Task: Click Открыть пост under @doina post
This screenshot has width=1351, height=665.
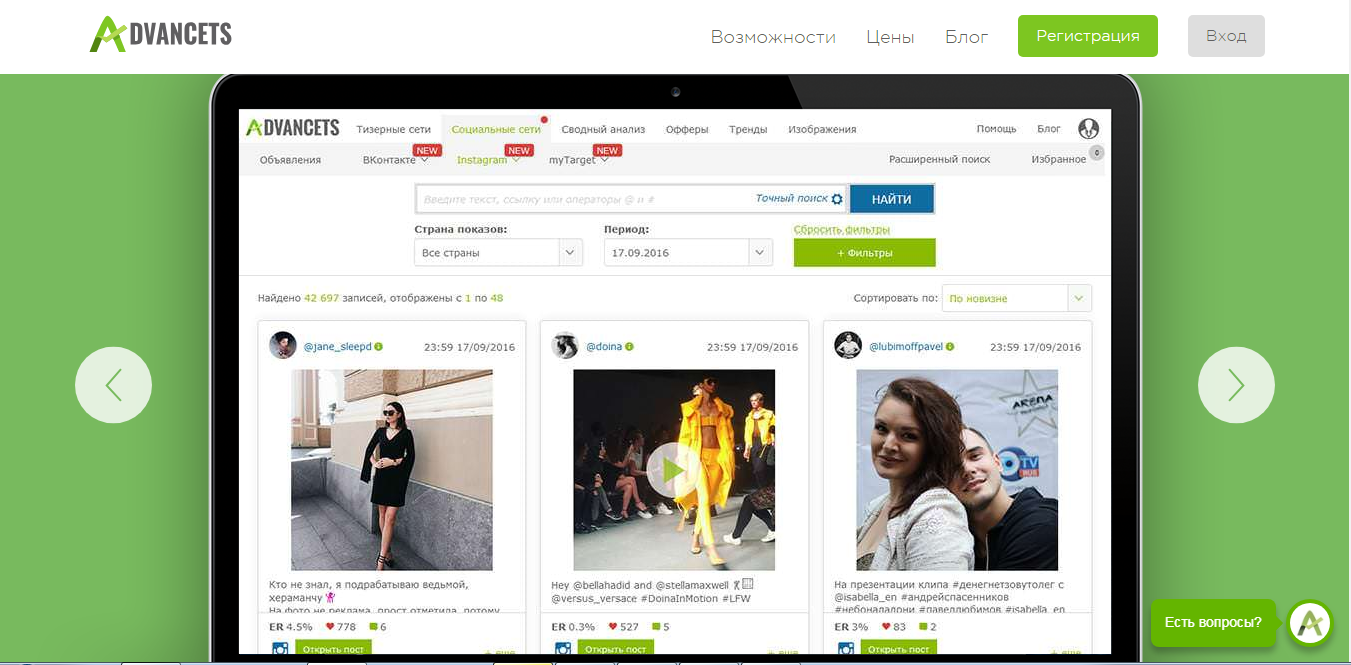Action: pos(616,648)
